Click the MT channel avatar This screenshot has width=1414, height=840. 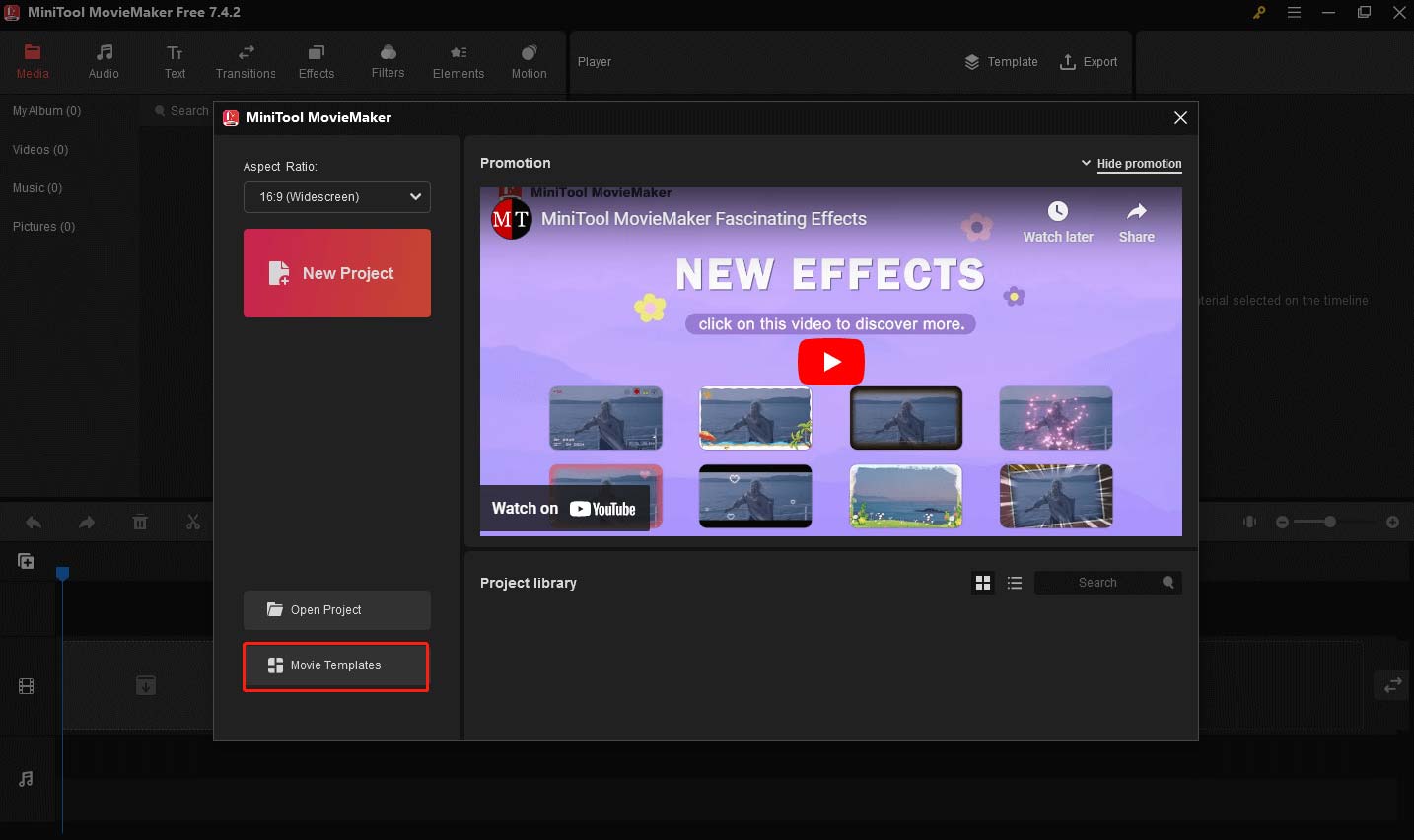[x=511, y=219]
